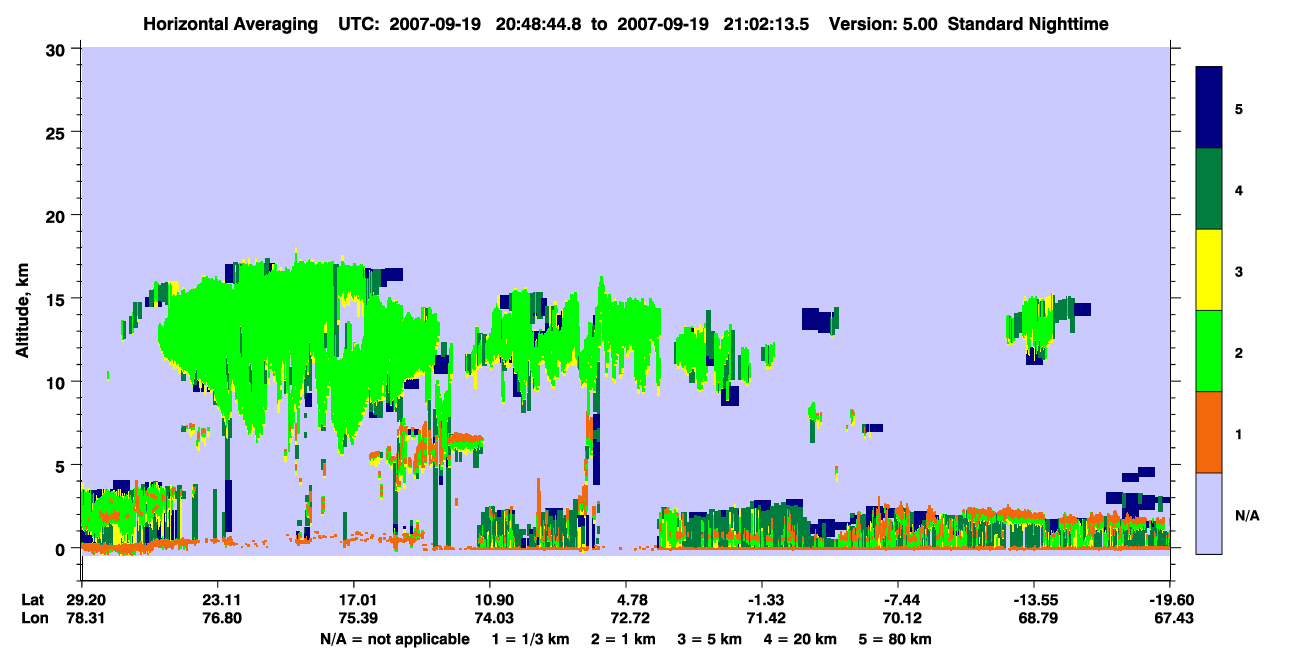Click end time '21:02:13.5' in title
This screenshot has width=1300, height=667.
pos(766,24)
